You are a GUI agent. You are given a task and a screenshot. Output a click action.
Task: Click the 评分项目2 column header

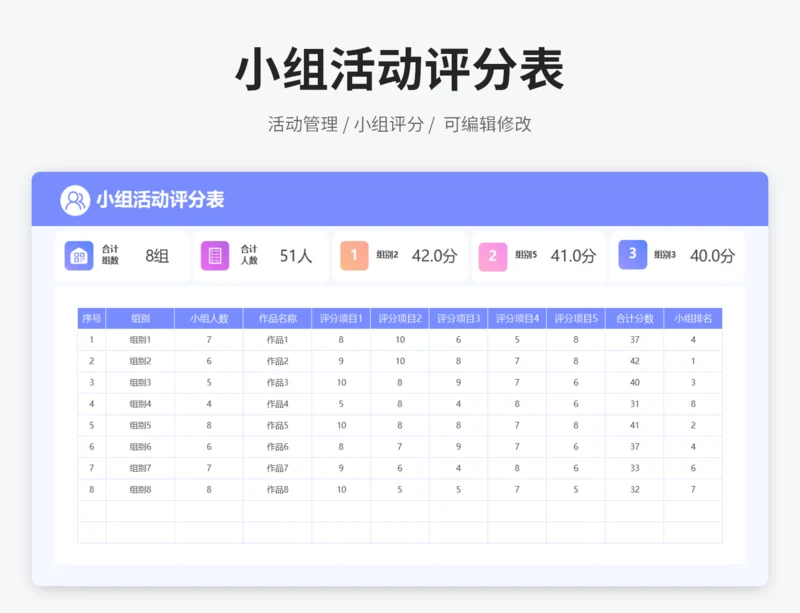pyautogui.click(x=399, y=318)
